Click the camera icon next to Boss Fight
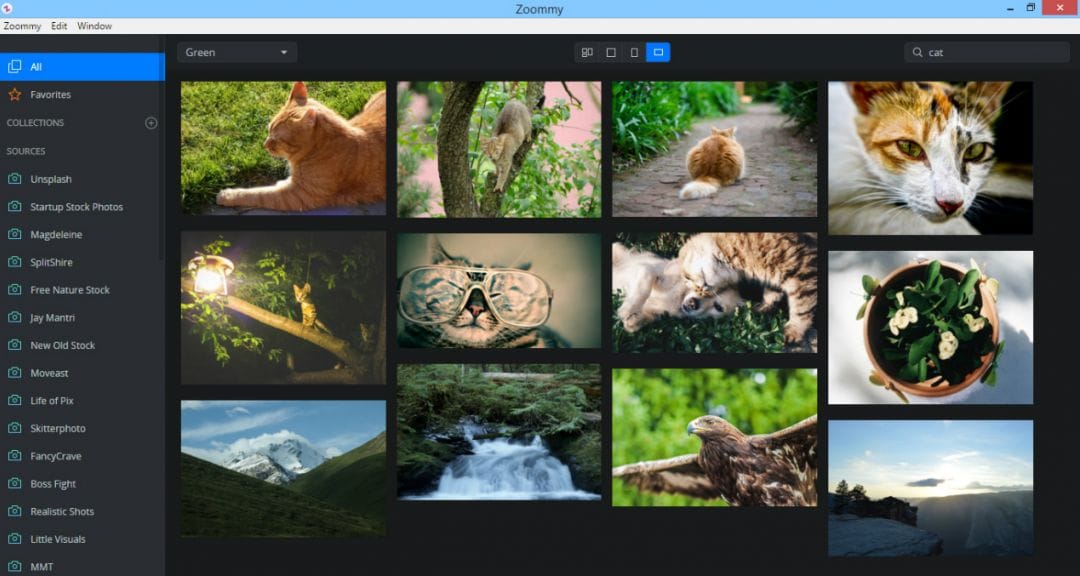Image resolution: width=1080 pixels, height=576 pixels. (x=14, y=484)
